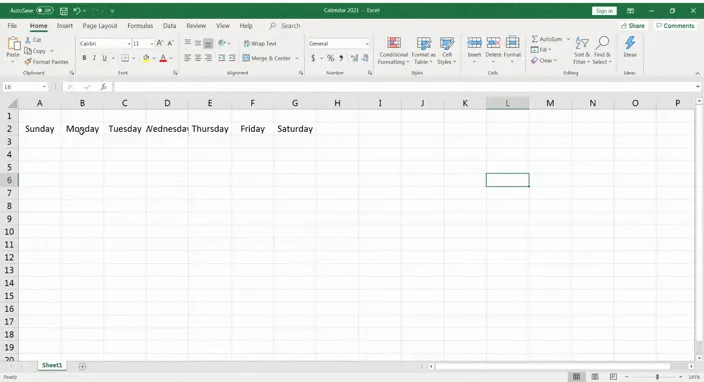Viewport: 704px width, 382px height.
Task: Click the Name Box showing L6
Action: pos(25,87)
